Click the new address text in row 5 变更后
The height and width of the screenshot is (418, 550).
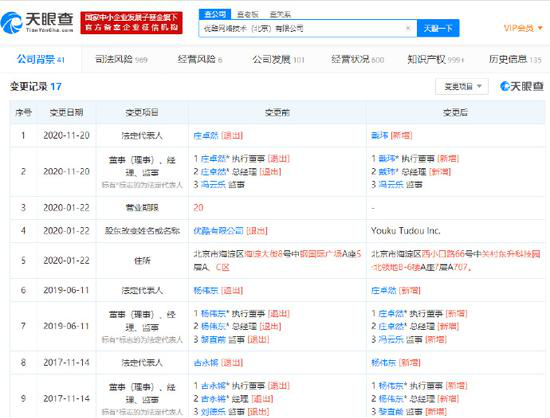[455, 261]
